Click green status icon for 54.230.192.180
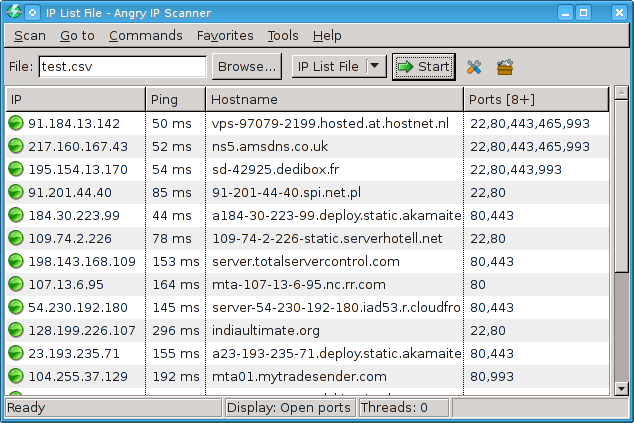Image resolution: width=634 pixels, height=423 pixels. 16,307
